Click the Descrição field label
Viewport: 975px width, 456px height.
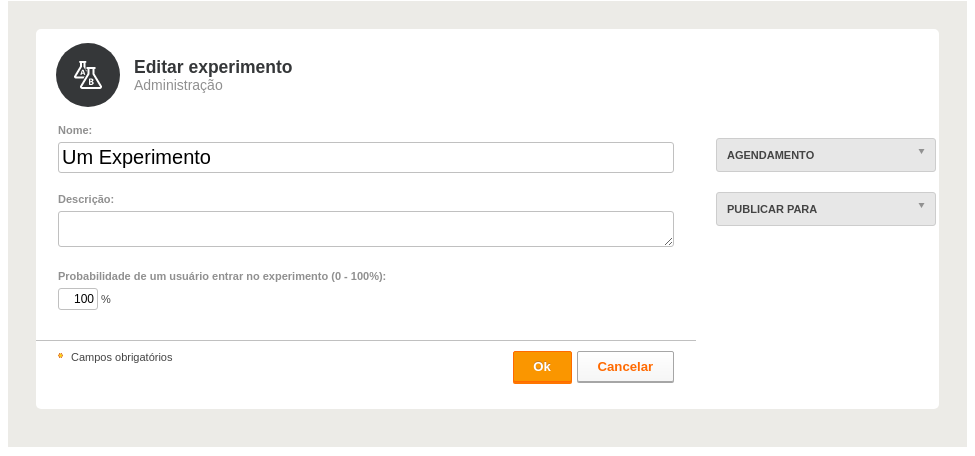[x=86, y=199]
